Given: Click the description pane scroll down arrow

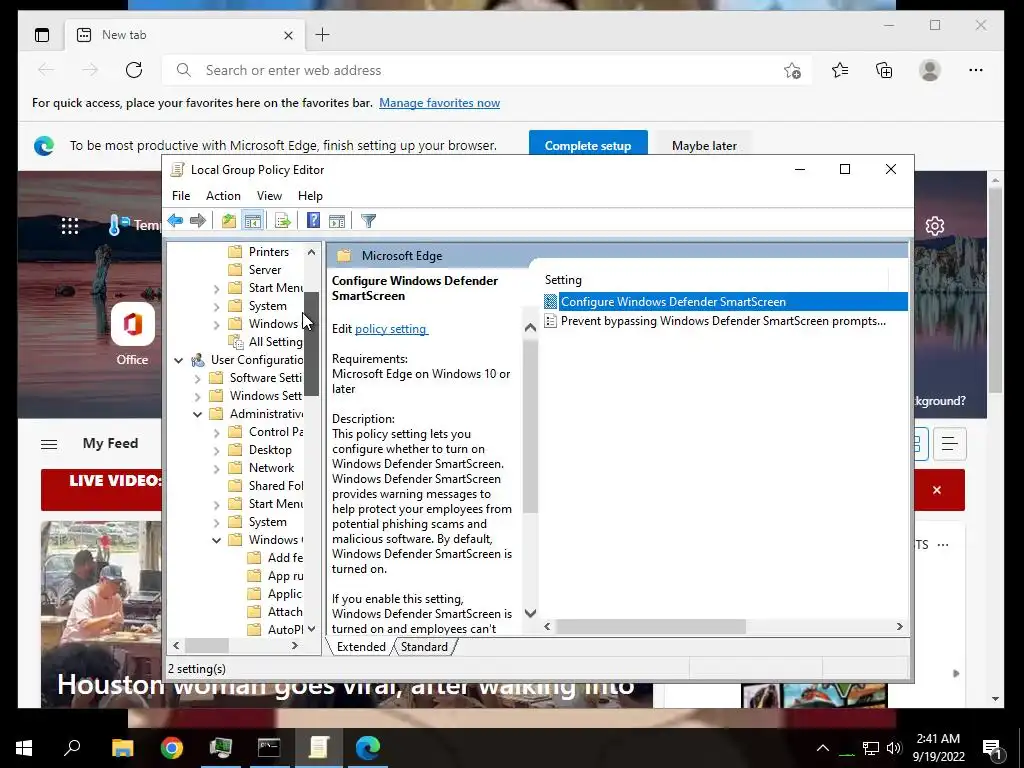Looking at the screenshot, I should click(x=530, y=613).
